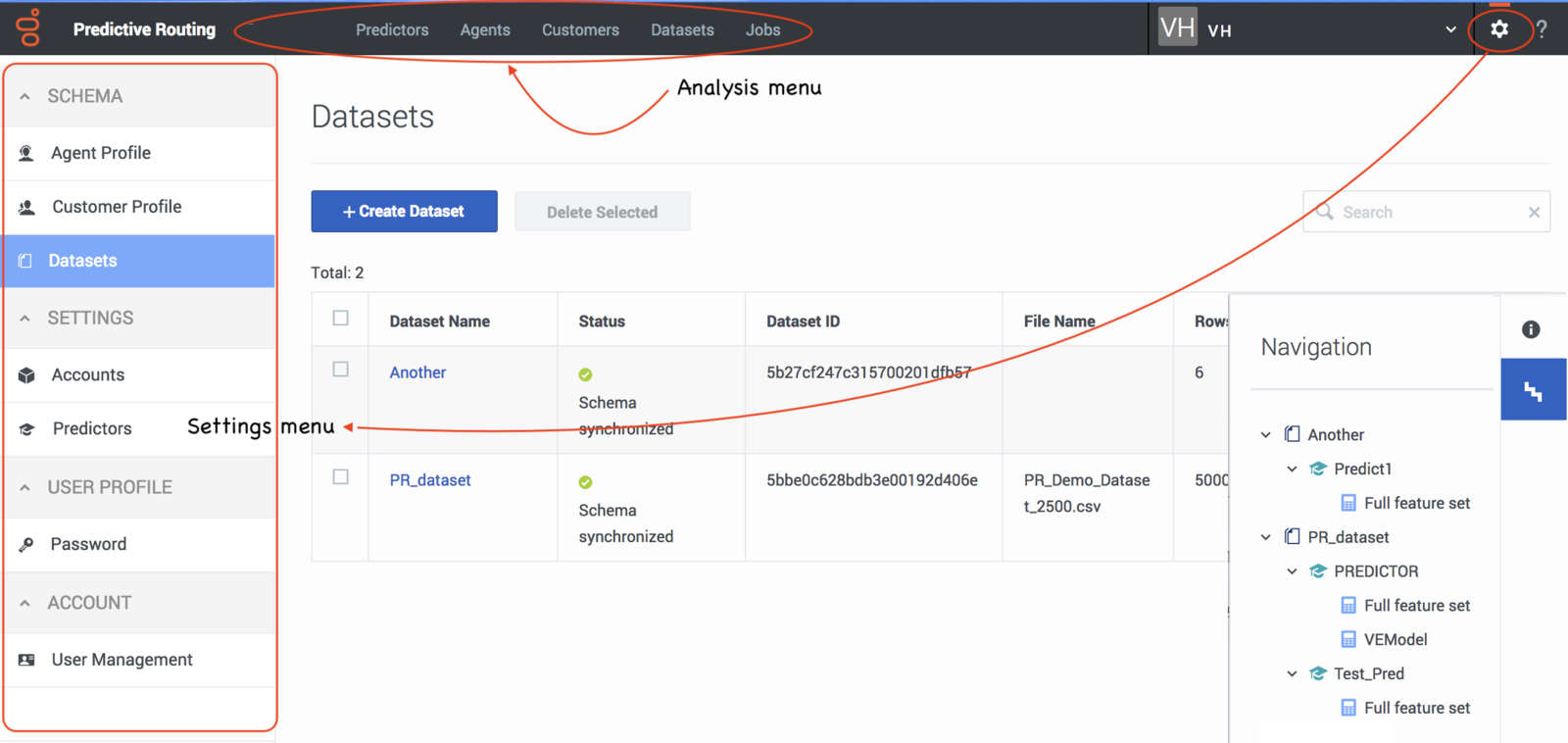Viewport: 1568px width, 743px height.
Task: Open Datasets in the top menu
Action: (x=682, y=29)
